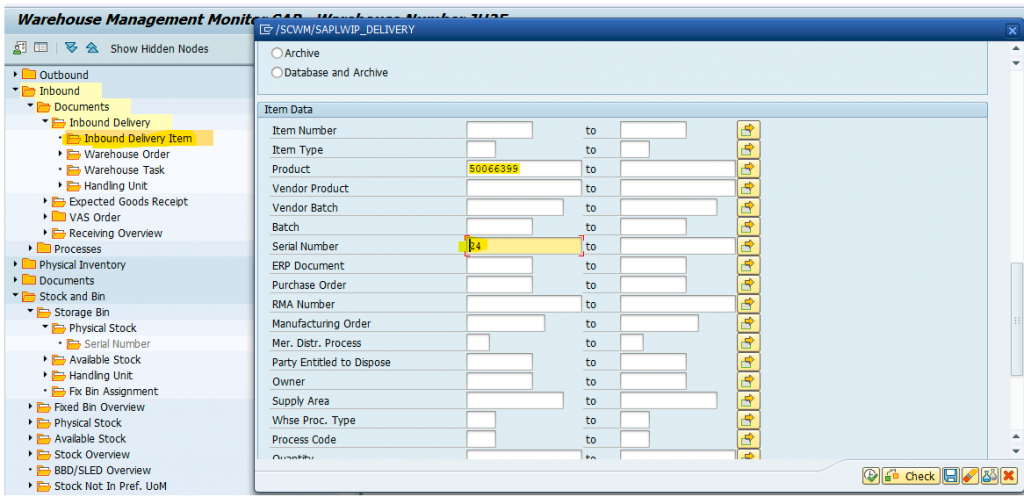Select the Warehouse Task tree entry
Image resolution: width=1024 pixels, height=497 pixels.
pos(124,170)
